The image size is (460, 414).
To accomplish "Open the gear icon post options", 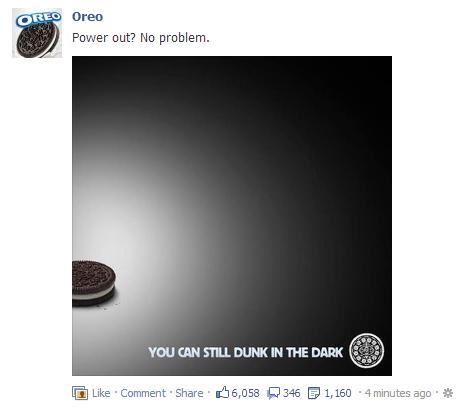I will click(448, 393).
